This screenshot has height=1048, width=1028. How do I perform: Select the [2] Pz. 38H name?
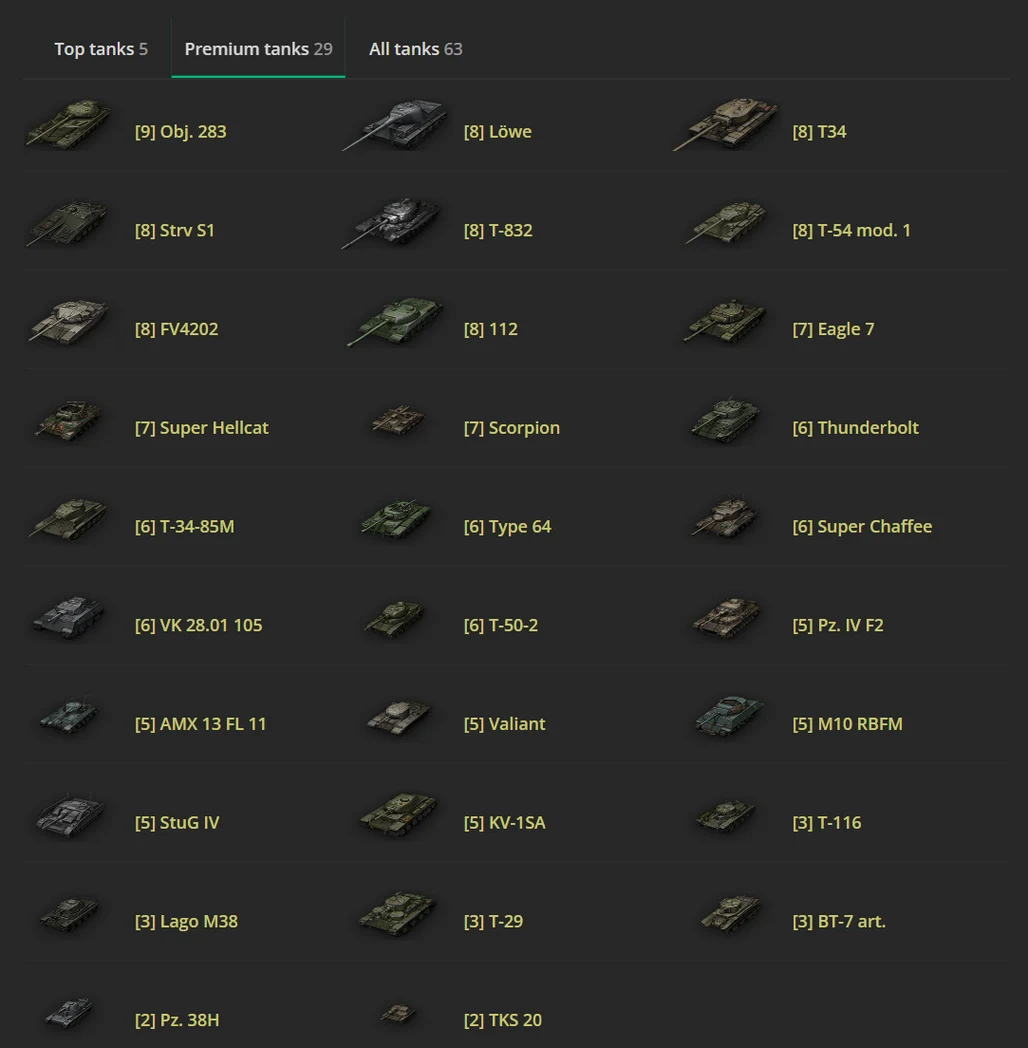tap(177, 1021)
